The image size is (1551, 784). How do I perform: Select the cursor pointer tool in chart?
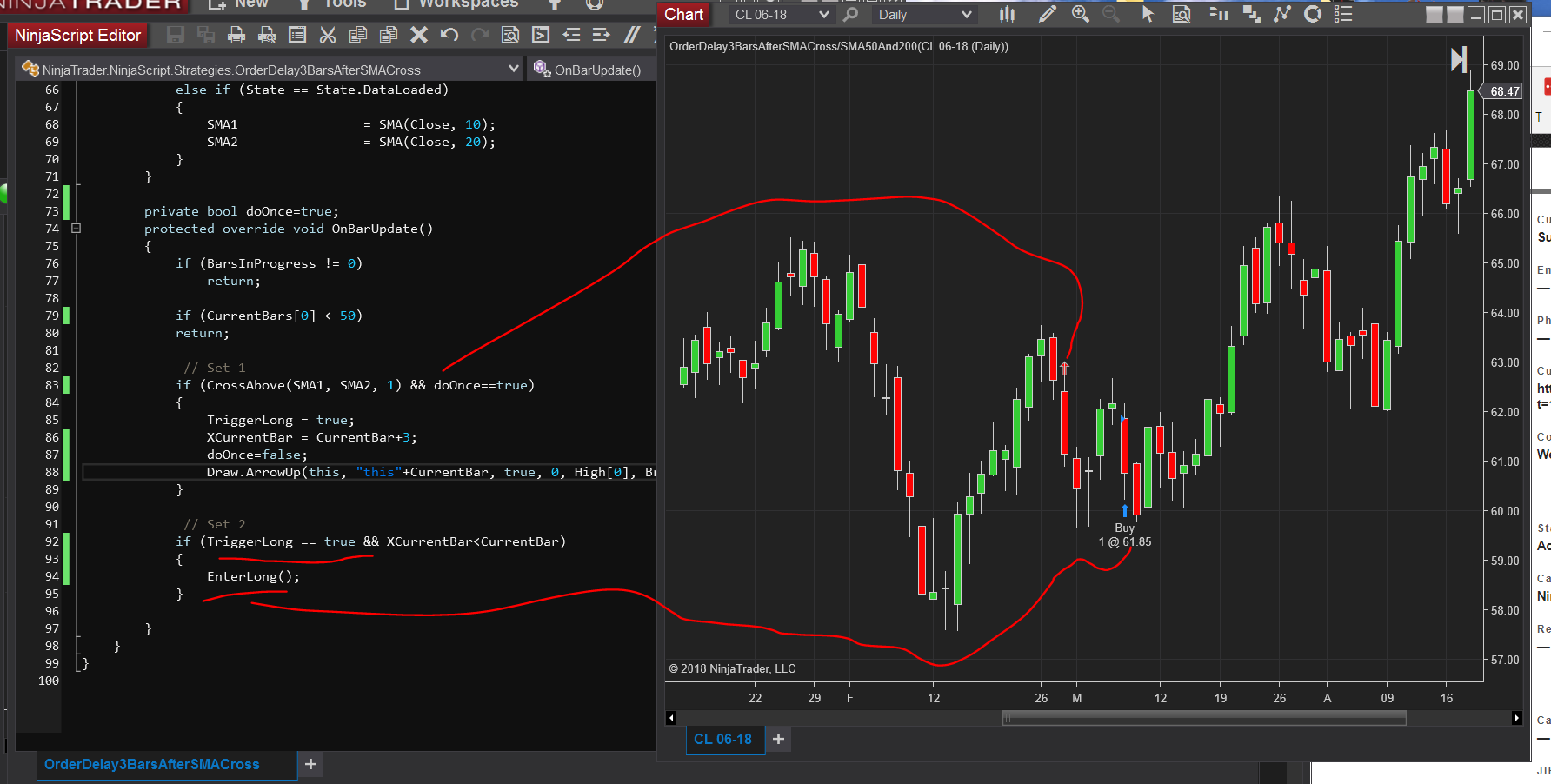[1148, 15]
